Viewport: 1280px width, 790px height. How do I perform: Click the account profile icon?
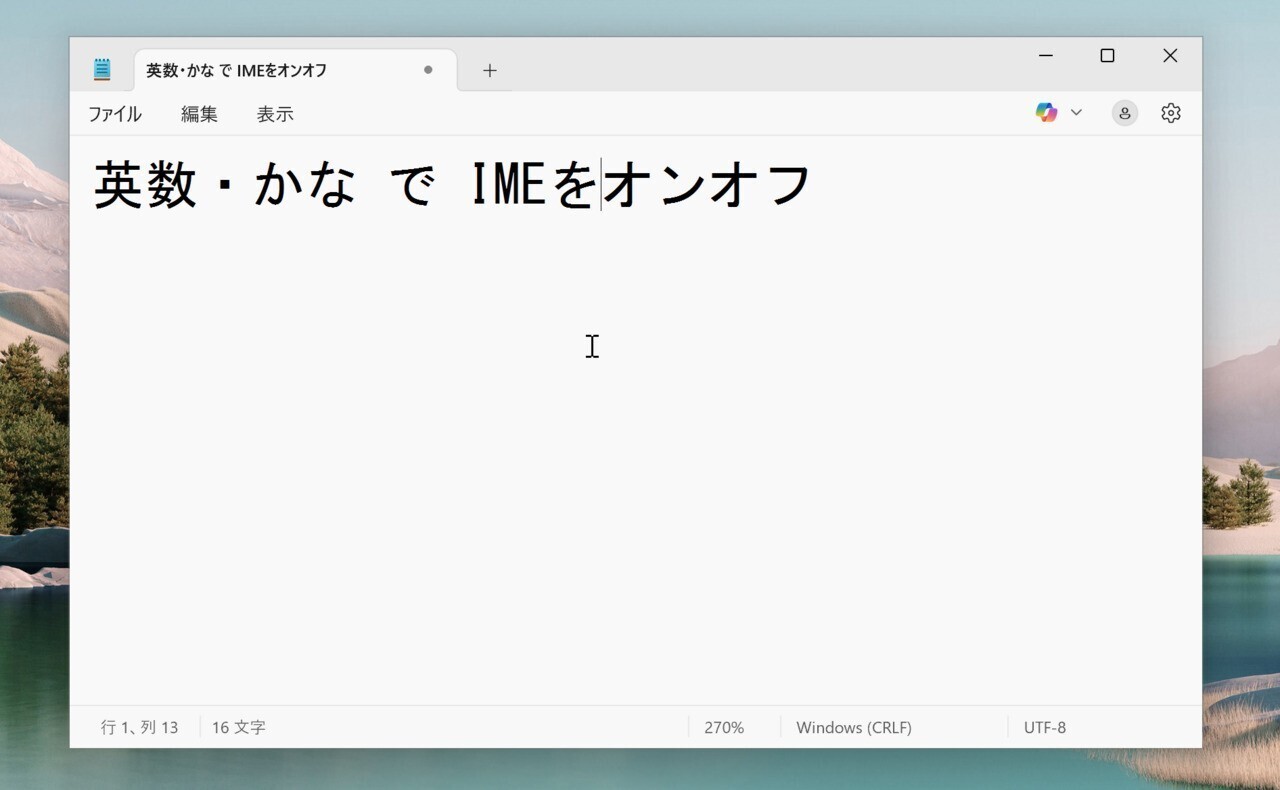click(1125, 113)
